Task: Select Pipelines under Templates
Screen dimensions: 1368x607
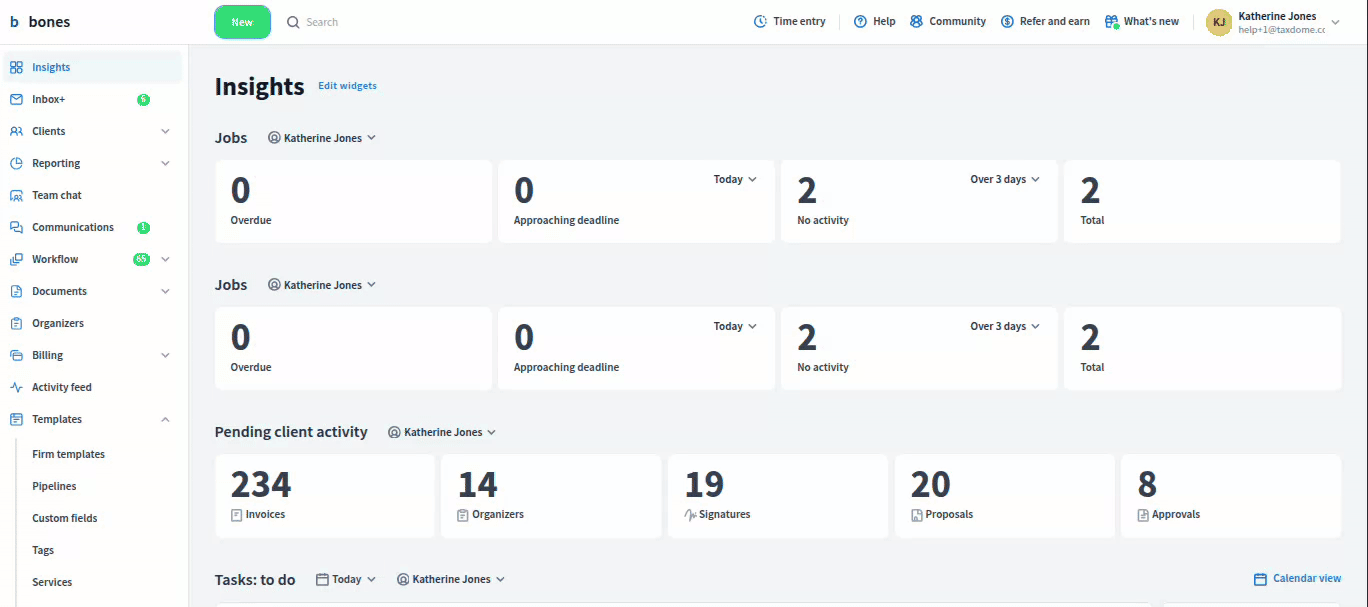Action: point(54,486)
